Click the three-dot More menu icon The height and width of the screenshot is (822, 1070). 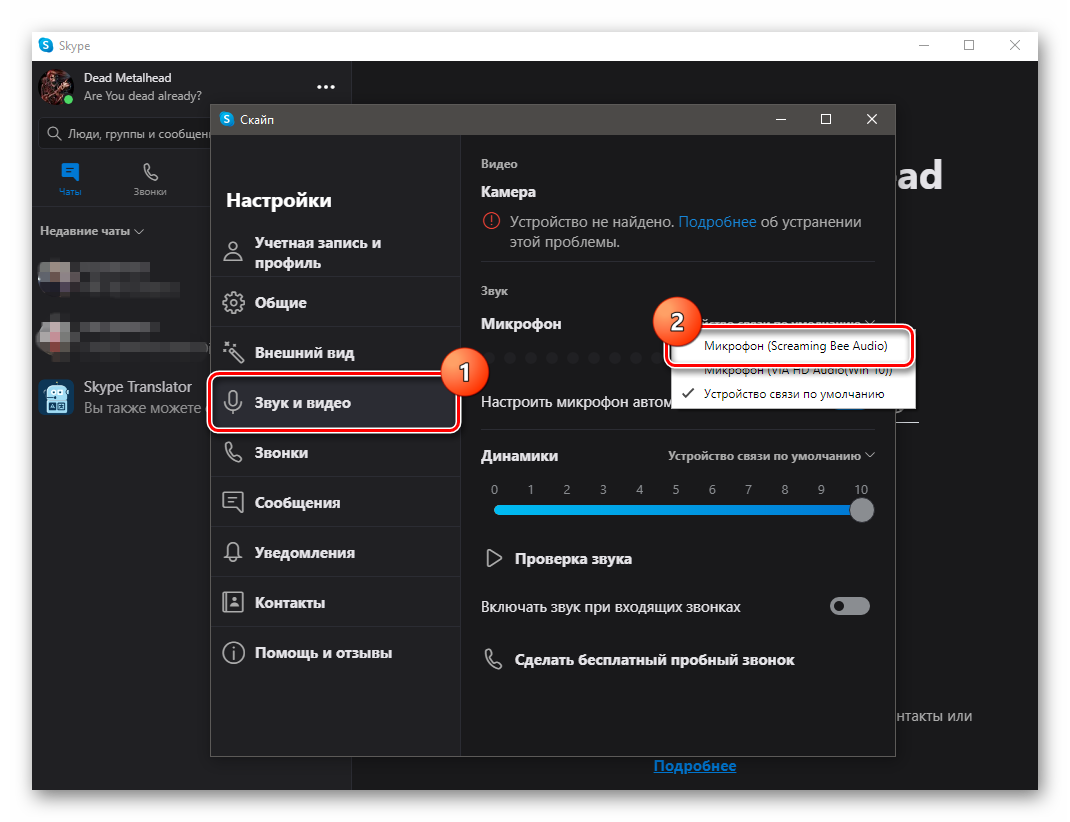pyautogui.click(x=326, y=87)
